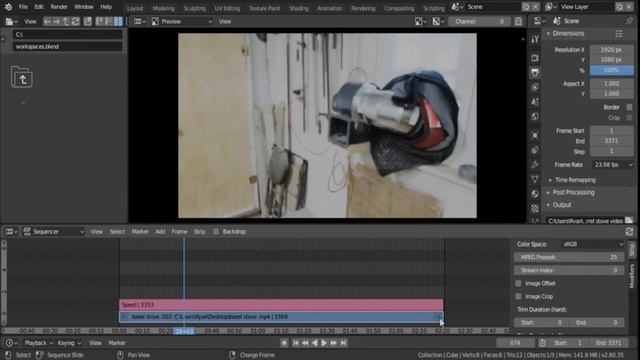The height and width of the screenshot is (360, 640).
Task: Play the animation forward
Action: (x=324, y=343)
